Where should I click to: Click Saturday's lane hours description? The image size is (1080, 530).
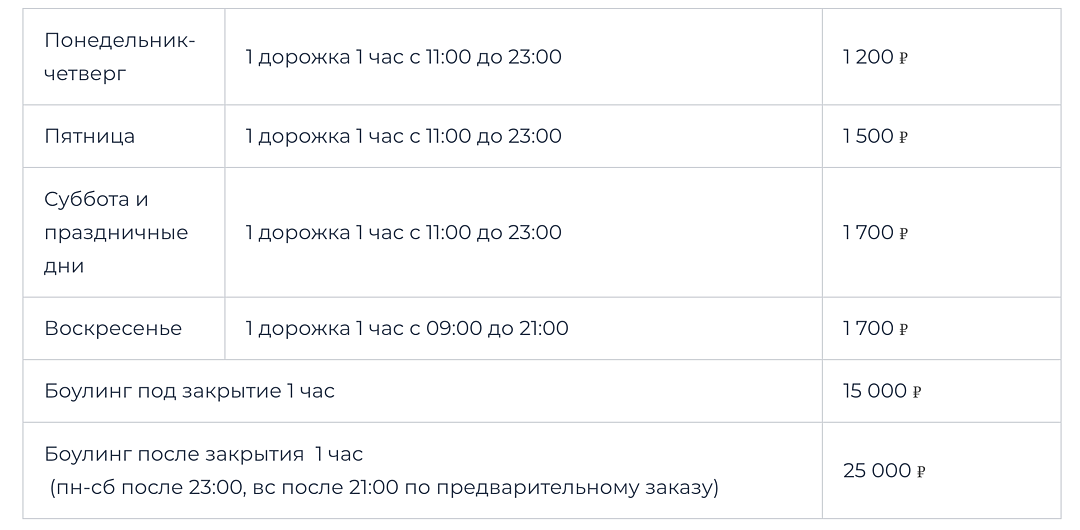click(404, 232)
